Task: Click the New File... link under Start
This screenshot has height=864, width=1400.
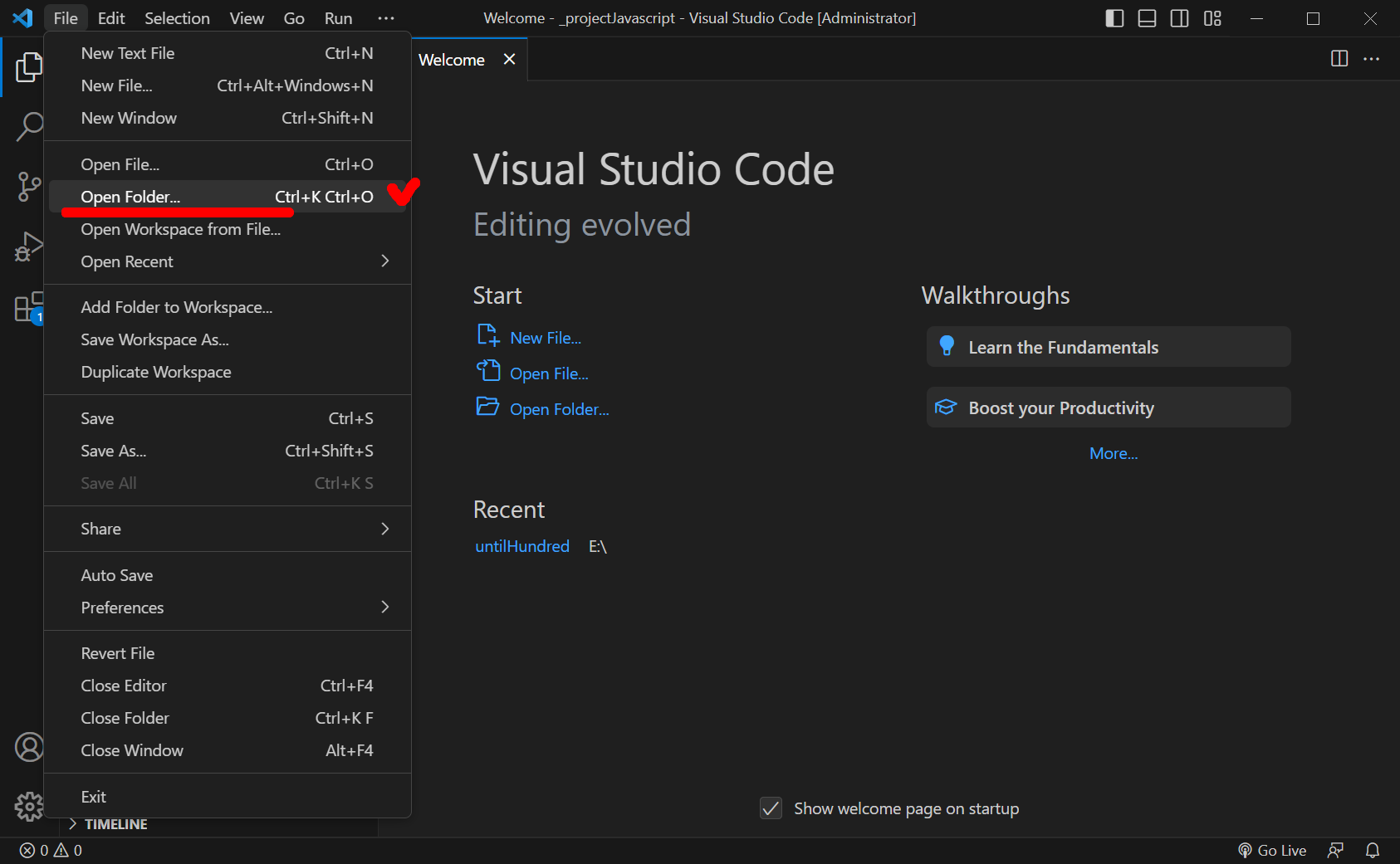Action: tap(546, 338)
